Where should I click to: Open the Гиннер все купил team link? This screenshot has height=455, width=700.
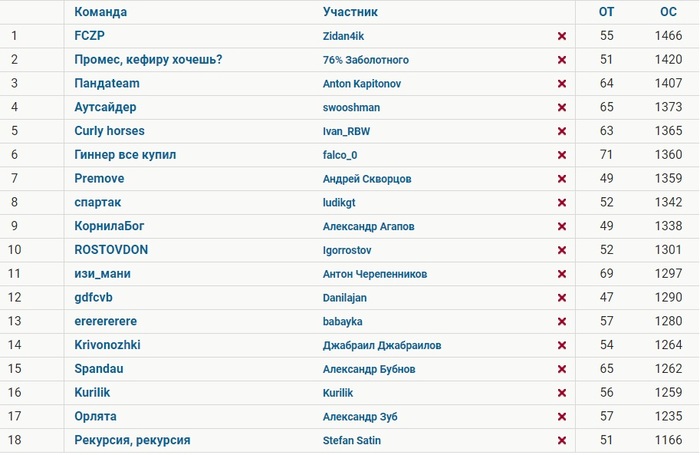(x=125, y=154)
